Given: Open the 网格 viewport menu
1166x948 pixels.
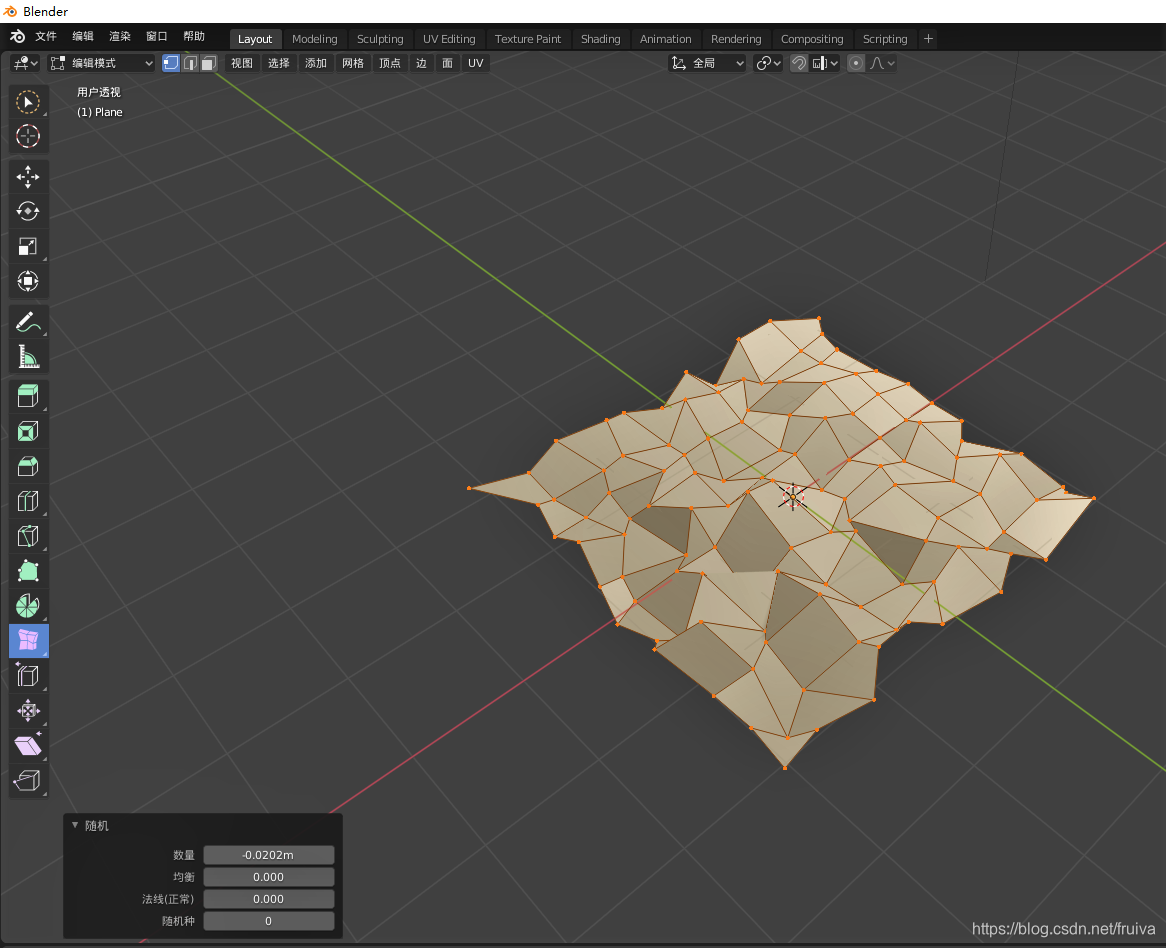Looking at the screenshot, I should coord(353,63).
